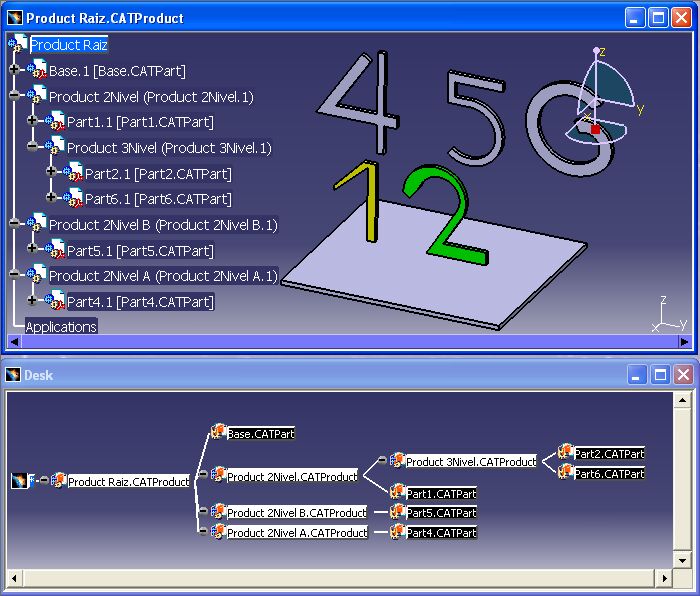Collapse the Product 3Nivel tree node
This screenshot has height=596, width=700.
pyautogui.click(x=32, y=147)
